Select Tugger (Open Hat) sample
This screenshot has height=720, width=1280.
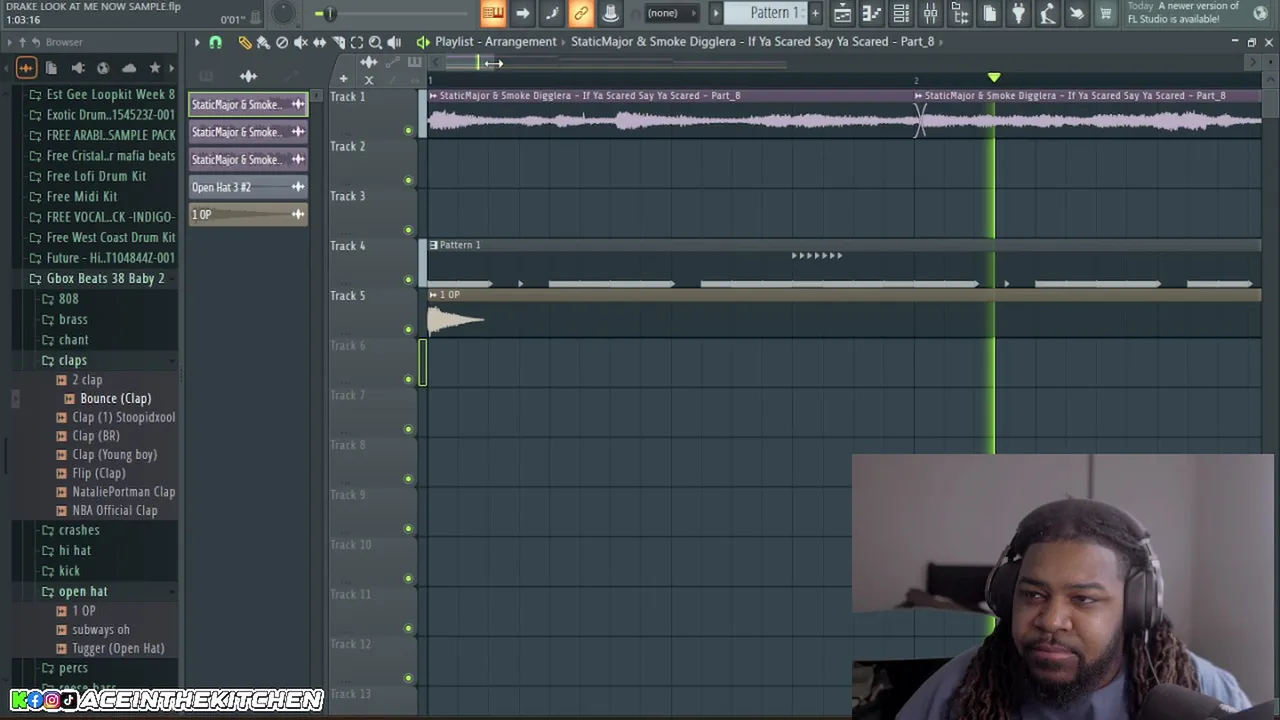[118, 648]
